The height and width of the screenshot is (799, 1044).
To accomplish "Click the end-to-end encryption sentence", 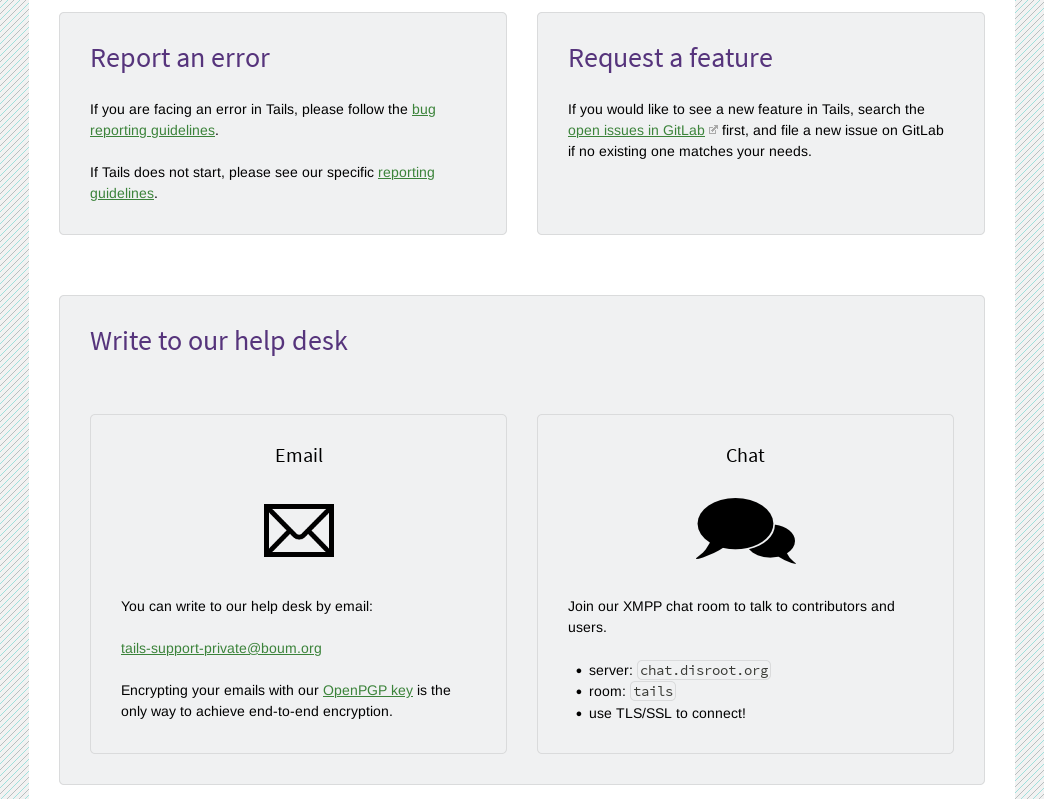I will (x=286, y=701).
